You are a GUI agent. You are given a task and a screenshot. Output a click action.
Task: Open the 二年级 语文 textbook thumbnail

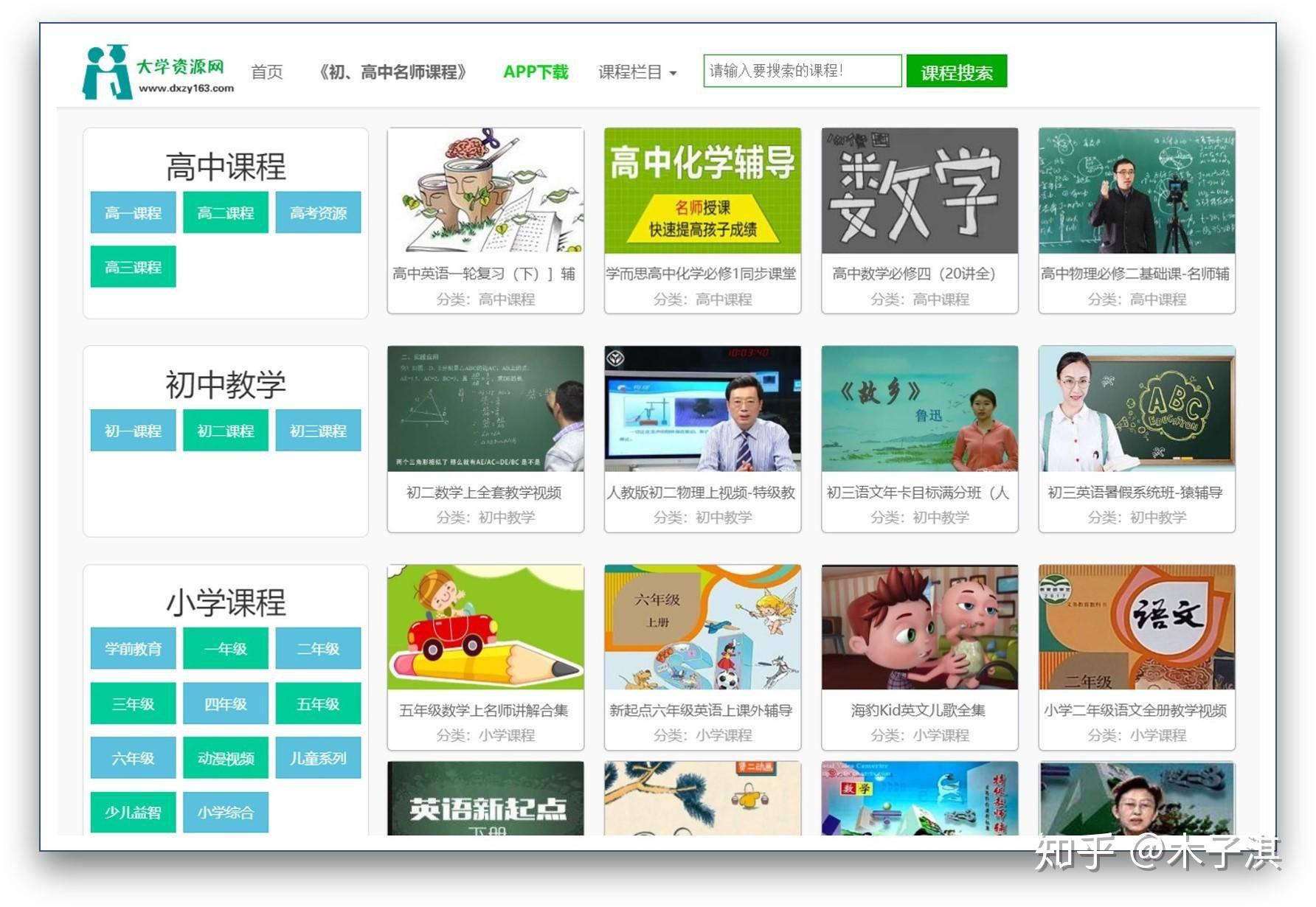pyautogui.click(x=1137, y=628)
